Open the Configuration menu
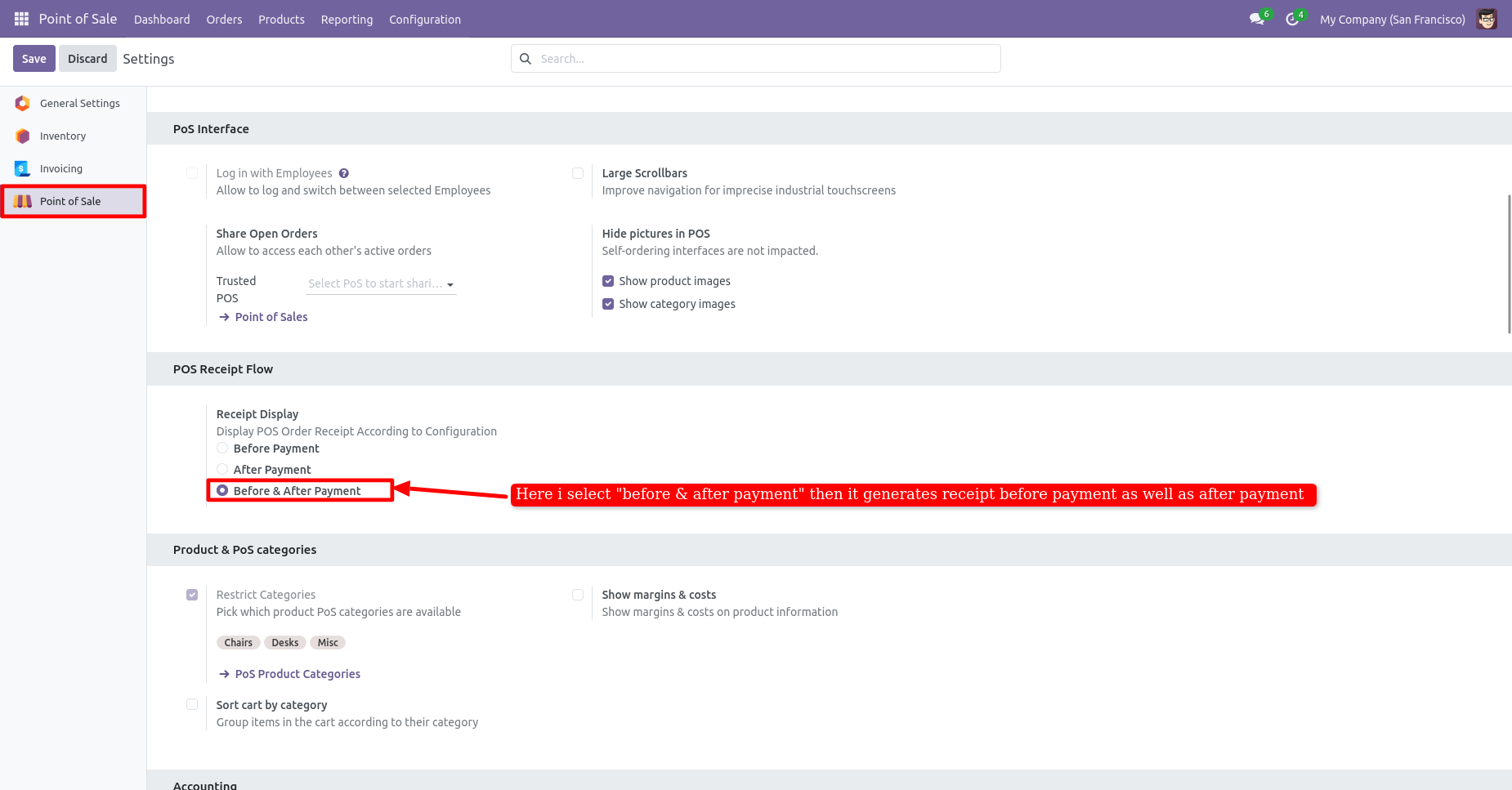Screen dimensions: 1512x790 [425, 19]
